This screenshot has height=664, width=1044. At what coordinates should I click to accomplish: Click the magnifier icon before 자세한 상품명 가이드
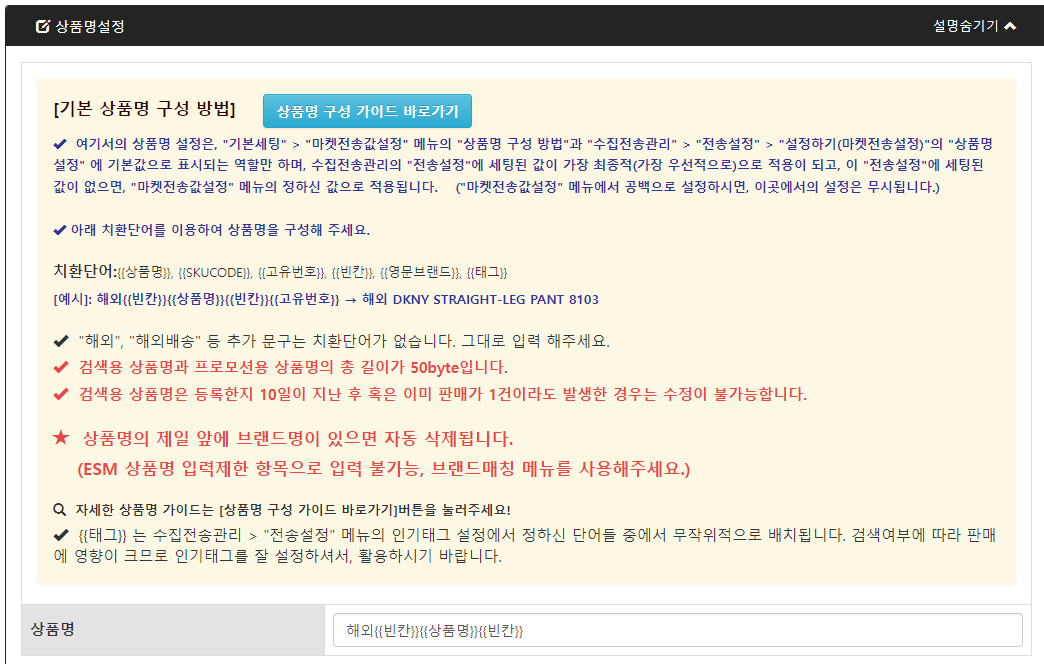(60, 509)
